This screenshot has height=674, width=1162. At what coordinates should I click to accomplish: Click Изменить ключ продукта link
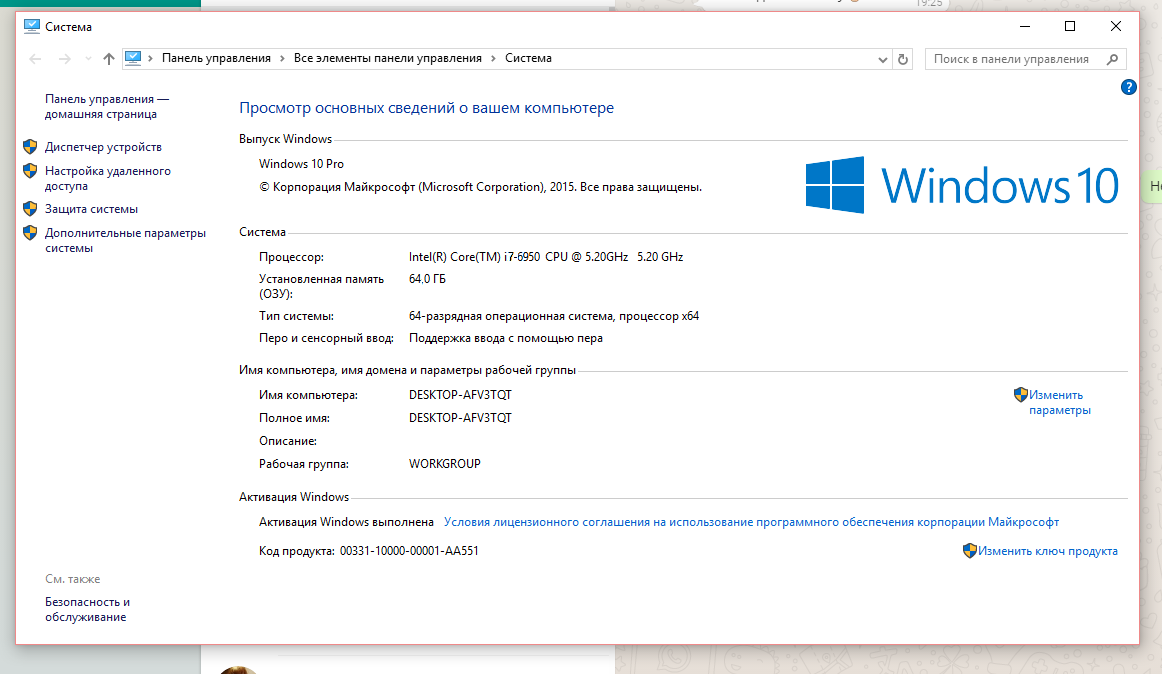1047,551
